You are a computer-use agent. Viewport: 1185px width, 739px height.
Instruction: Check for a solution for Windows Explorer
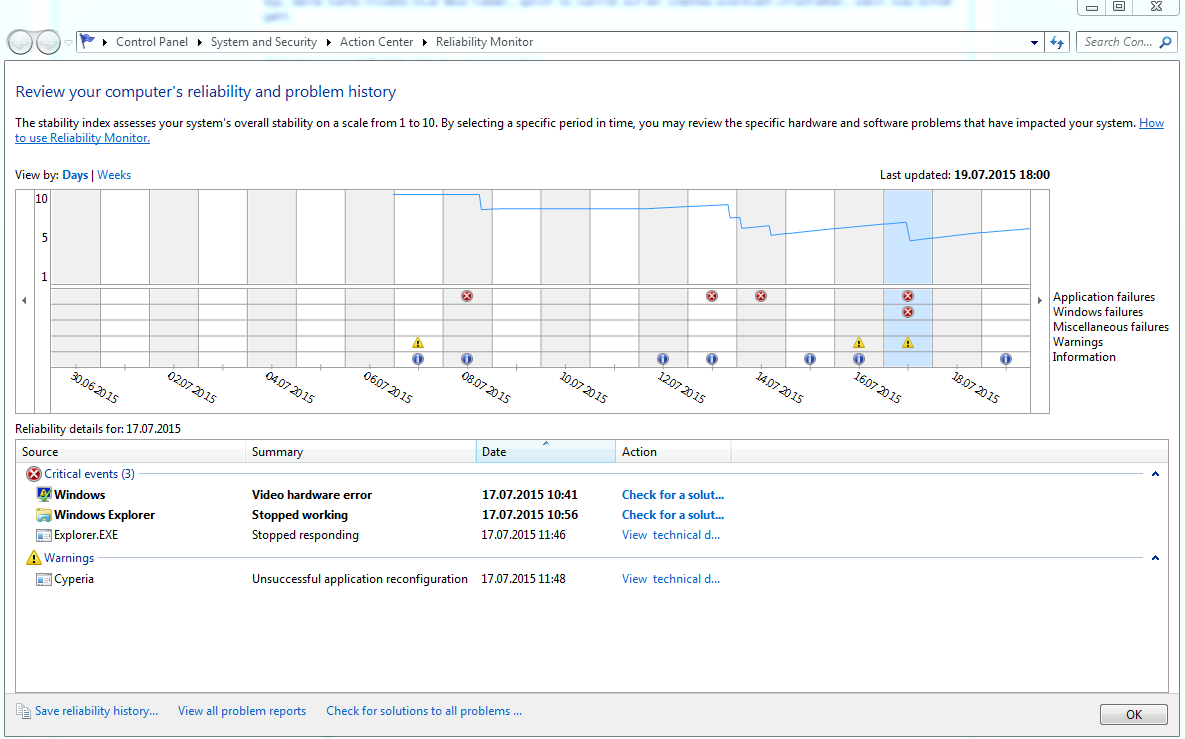click(673, 515)
